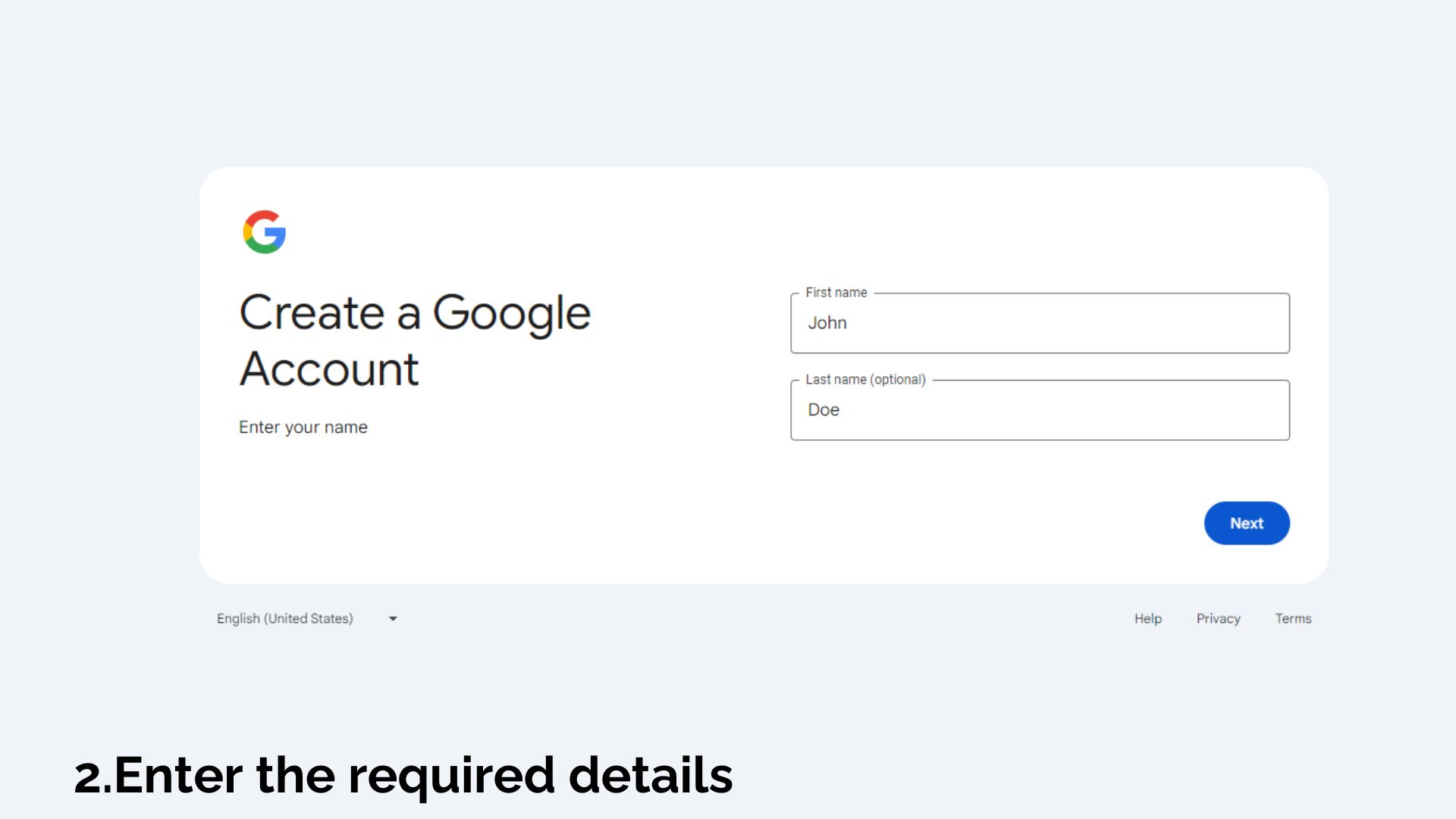This screenshot has height=819, width=1456.
Task: Focus the Last name (optional) field
Action: click(1040, 410)
